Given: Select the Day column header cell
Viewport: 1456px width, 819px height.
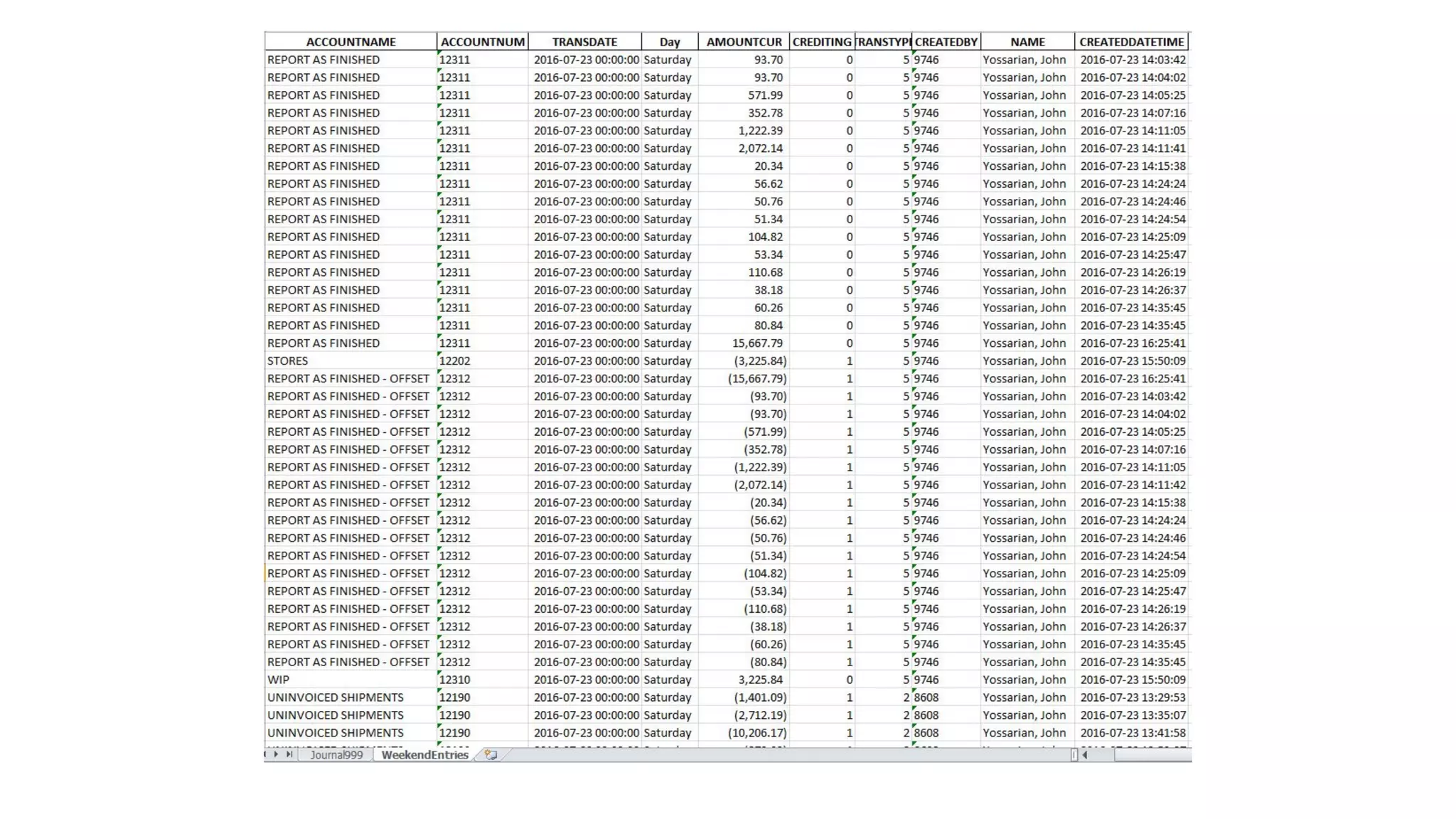Looking at the screenshot, I should point(669,42).
